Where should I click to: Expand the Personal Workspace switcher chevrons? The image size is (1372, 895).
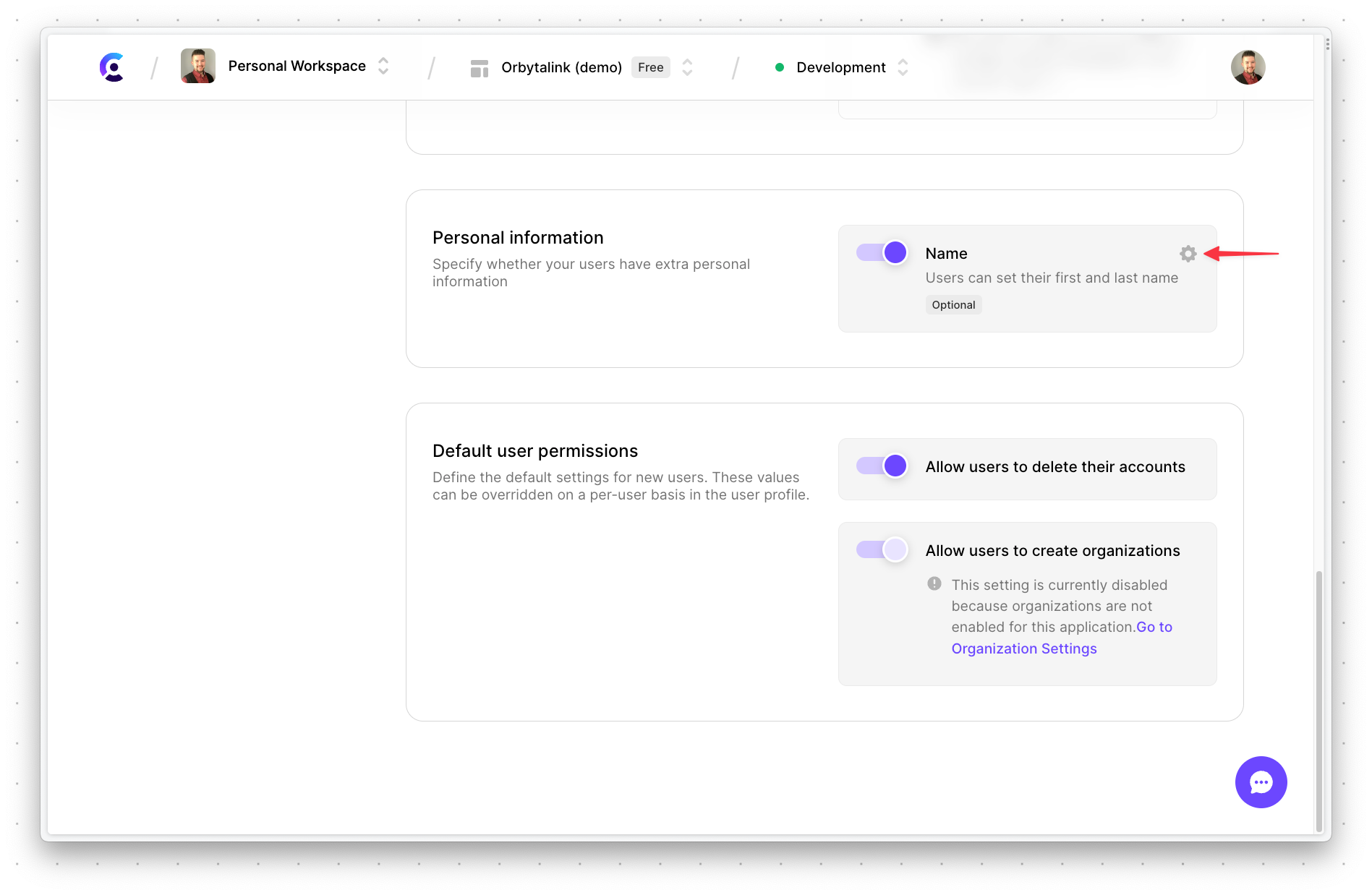(x=383, y=67)
